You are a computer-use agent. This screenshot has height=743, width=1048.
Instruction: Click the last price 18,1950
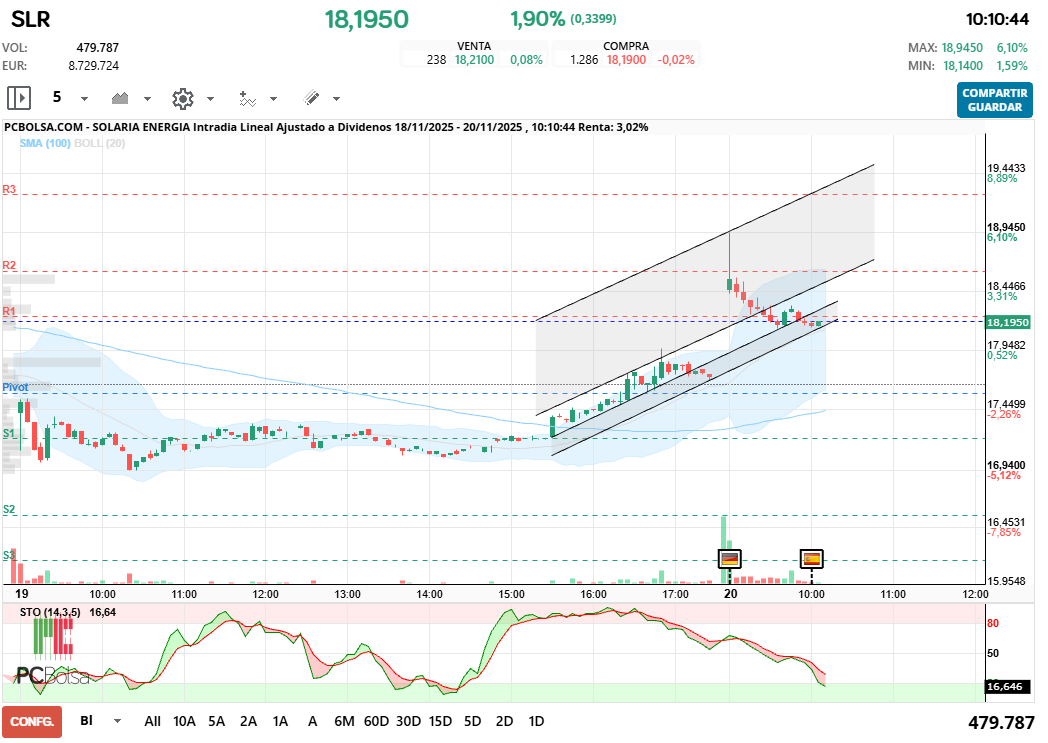click(366, 19)
